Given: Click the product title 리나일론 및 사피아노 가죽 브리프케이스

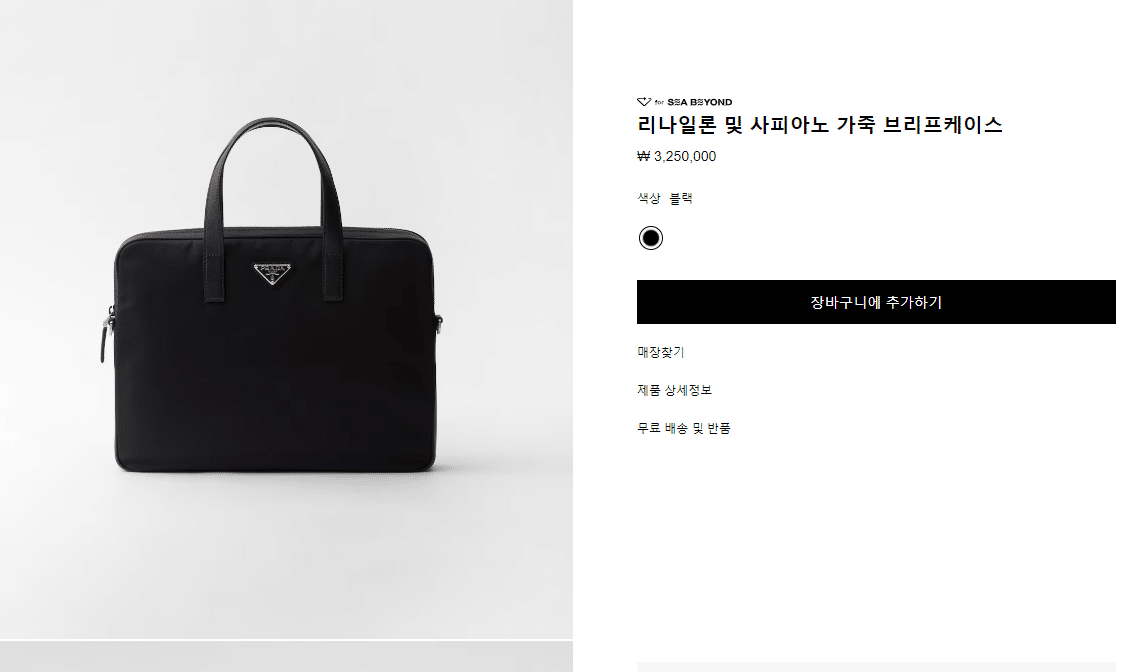Looking at the screenshot, I should coord(819,125).
